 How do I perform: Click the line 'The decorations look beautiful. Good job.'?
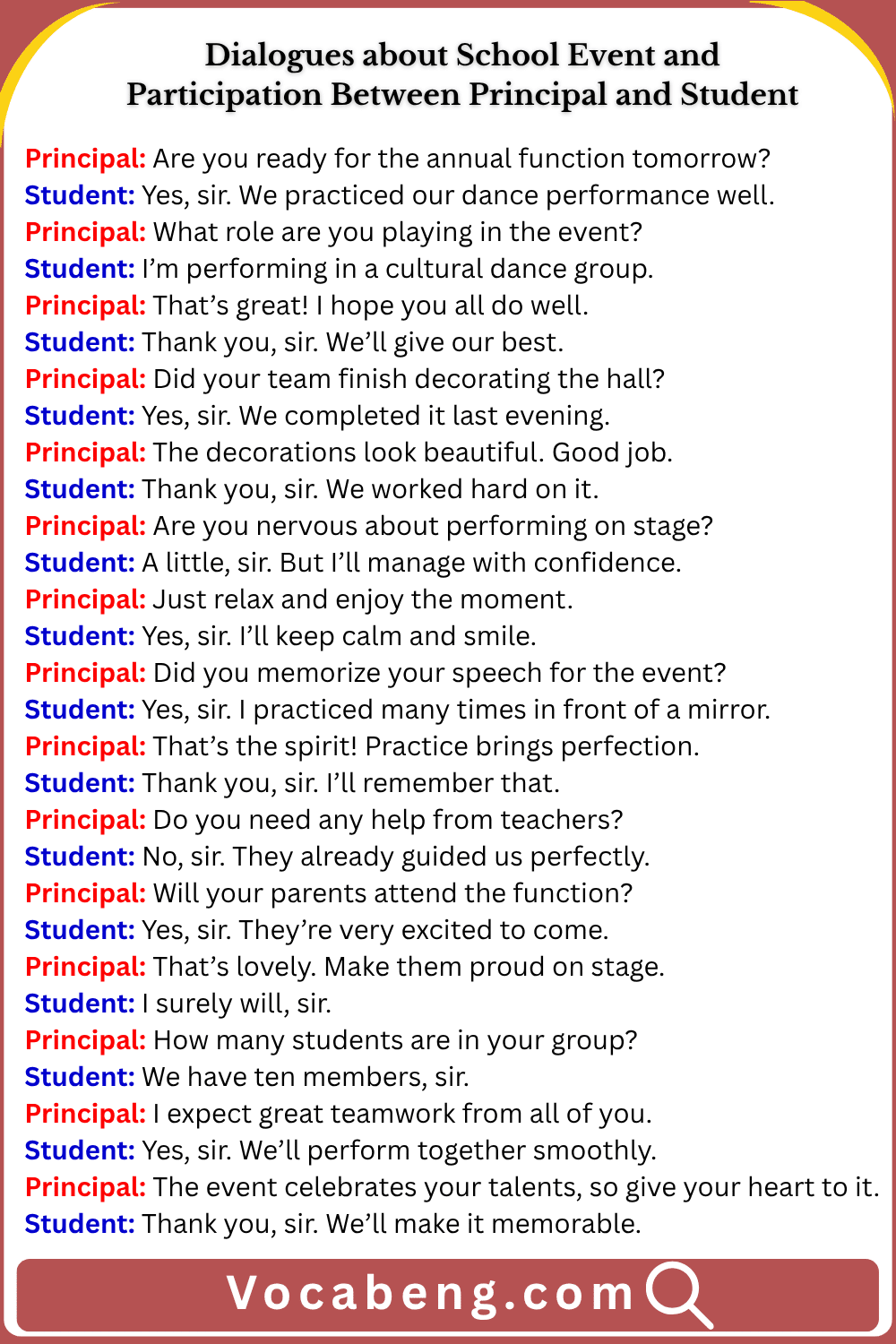click(412, 453)
